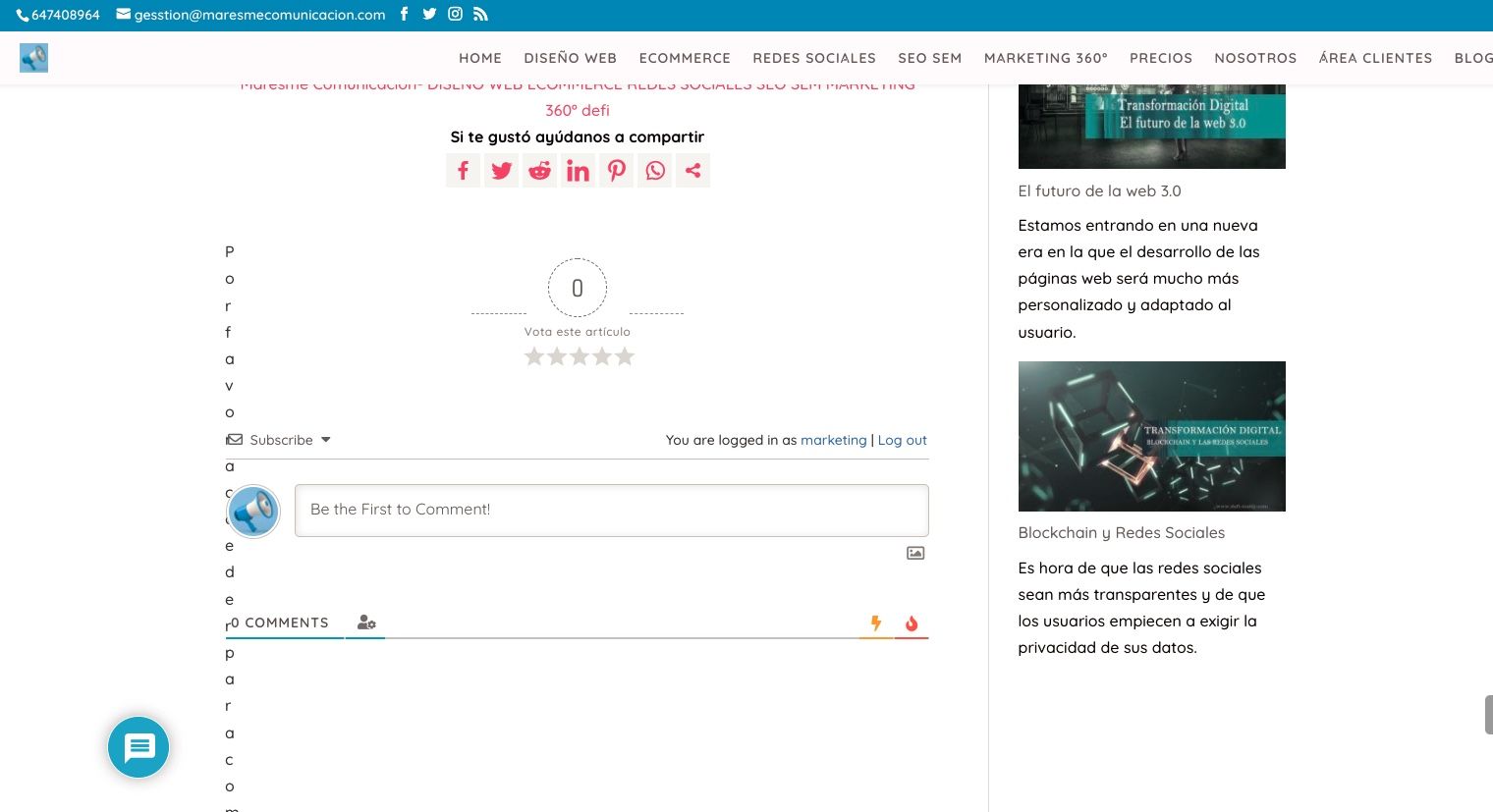Attach an image to the comment

(915, 553)
